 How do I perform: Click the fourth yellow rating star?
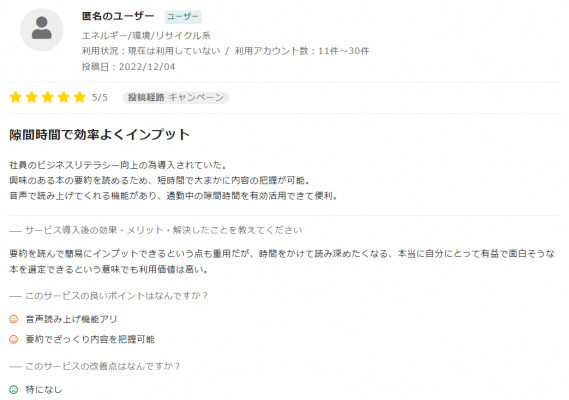pyautogui.click(x=64, y=97)
